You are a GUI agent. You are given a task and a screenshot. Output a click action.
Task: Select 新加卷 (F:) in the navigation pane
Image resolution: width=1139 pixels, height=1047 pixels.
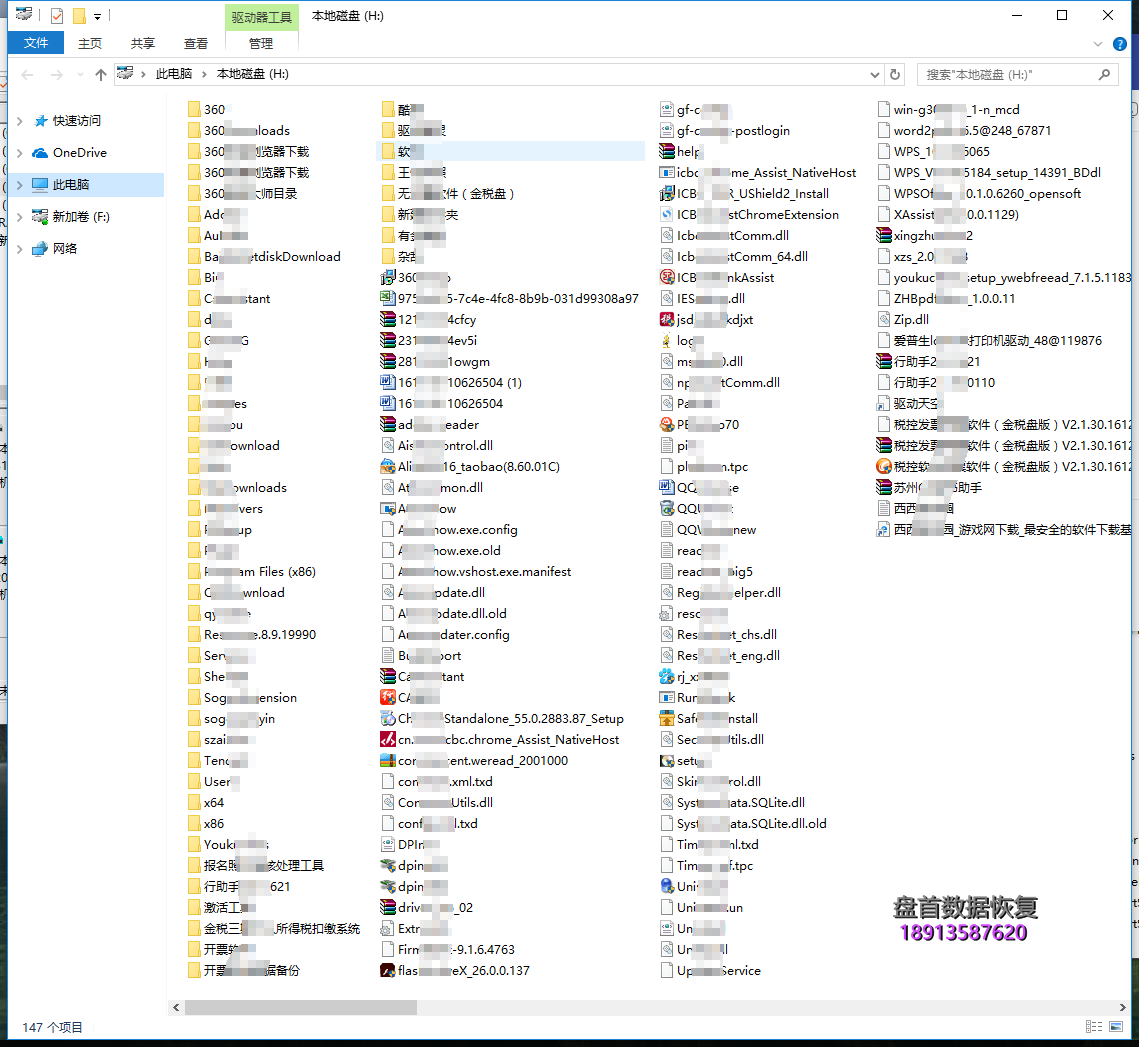pos(80,217)
